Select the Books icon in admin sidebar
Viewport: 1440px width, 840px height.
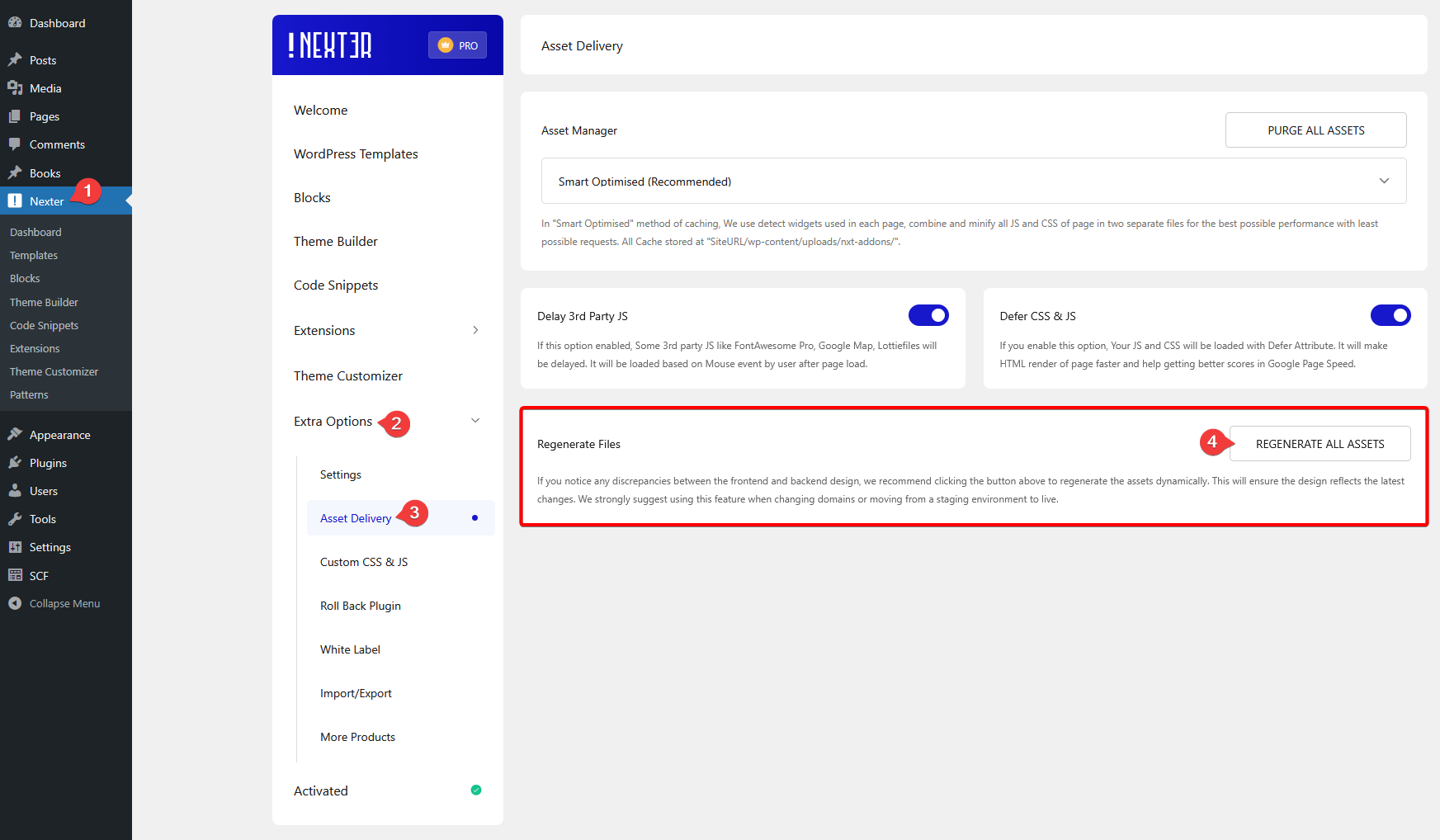click(x=17, y=172)
